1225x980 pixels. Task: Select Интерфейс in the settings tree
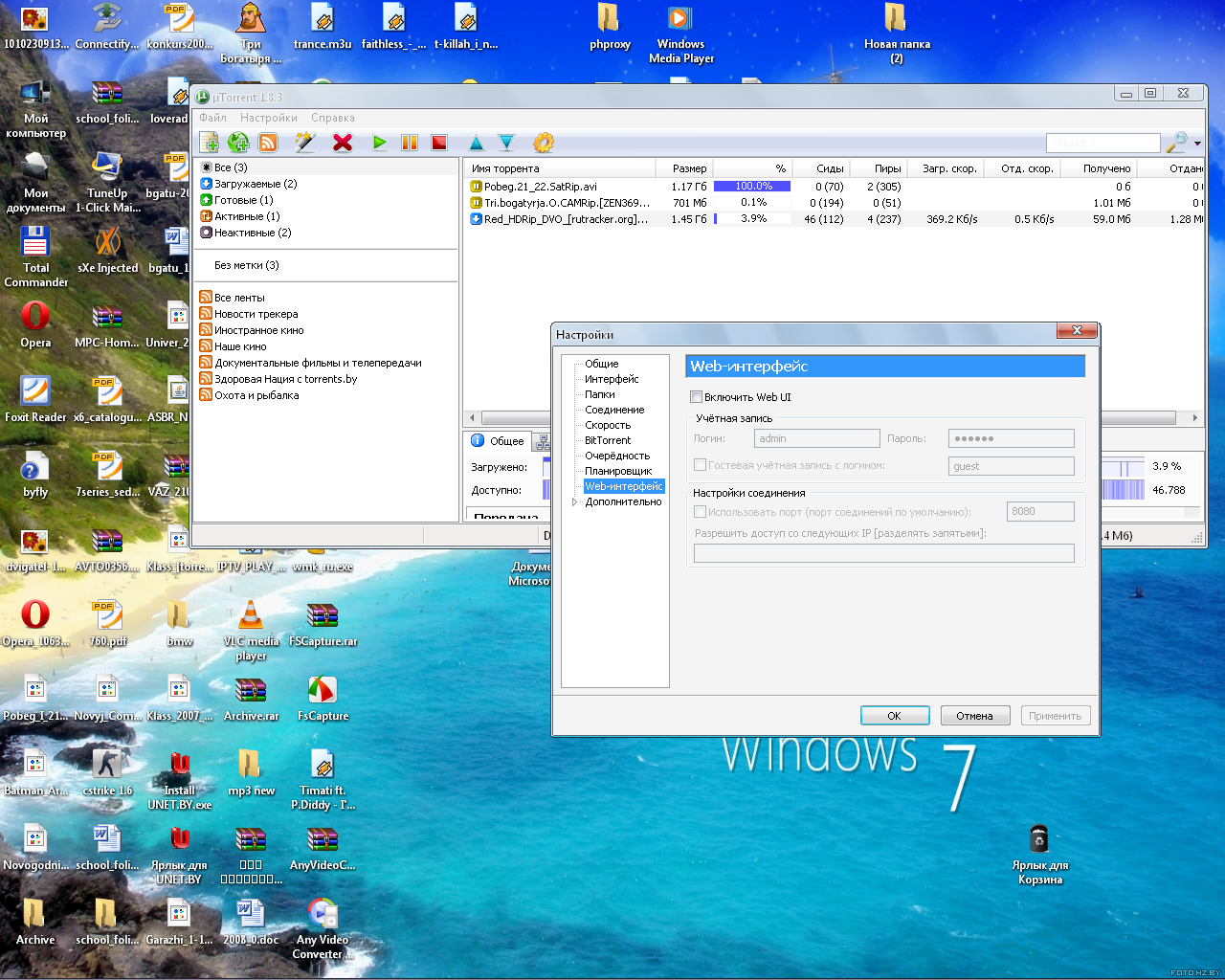612,379
